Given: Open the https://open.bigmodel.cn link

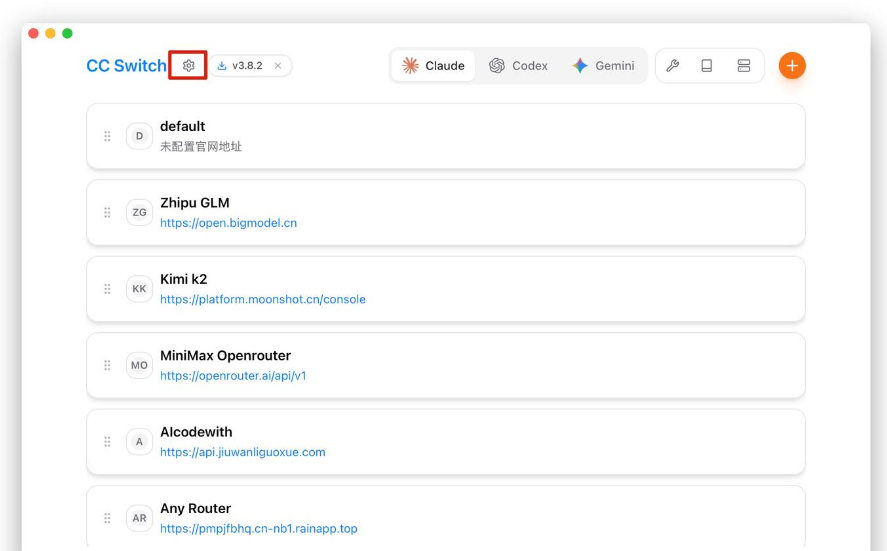Looking at the screenshot, I should pyautogui.click(x=228, y=223).
